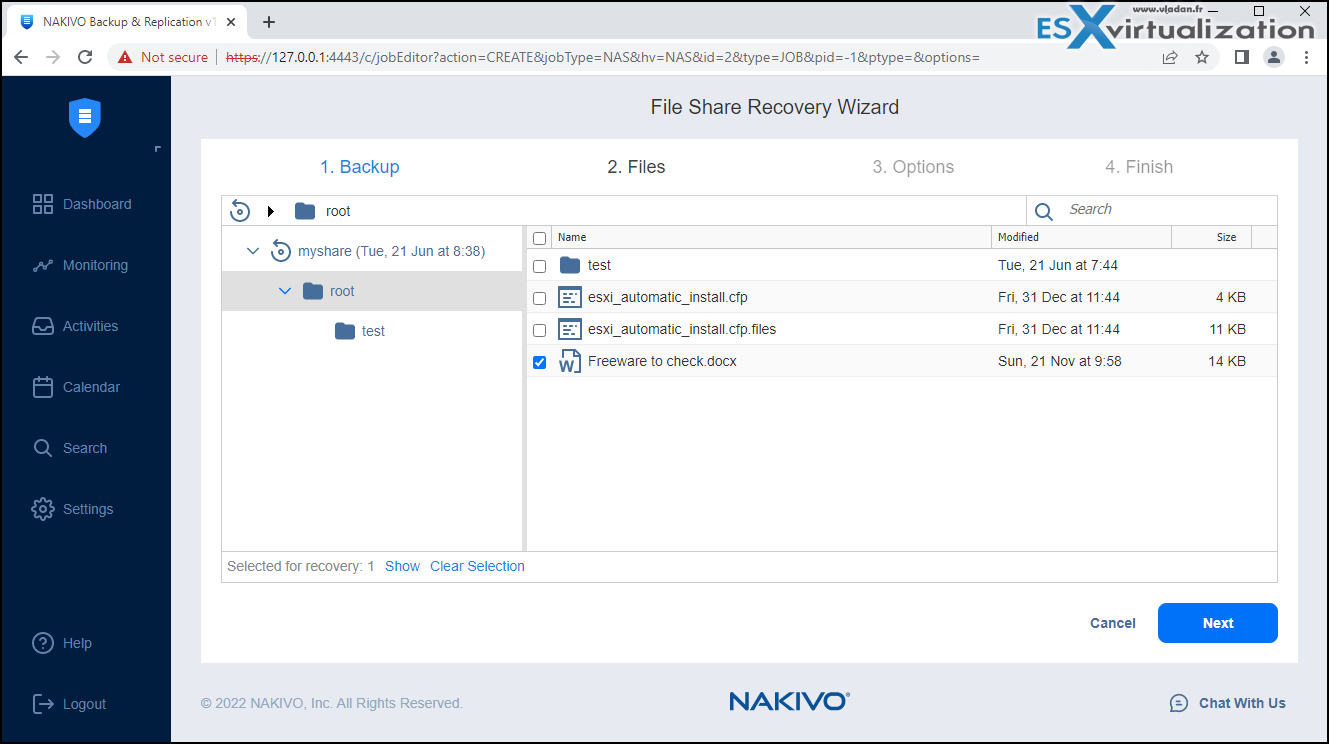Click esxi_automatic_install.cfp.files file icon

coord(570,329)
